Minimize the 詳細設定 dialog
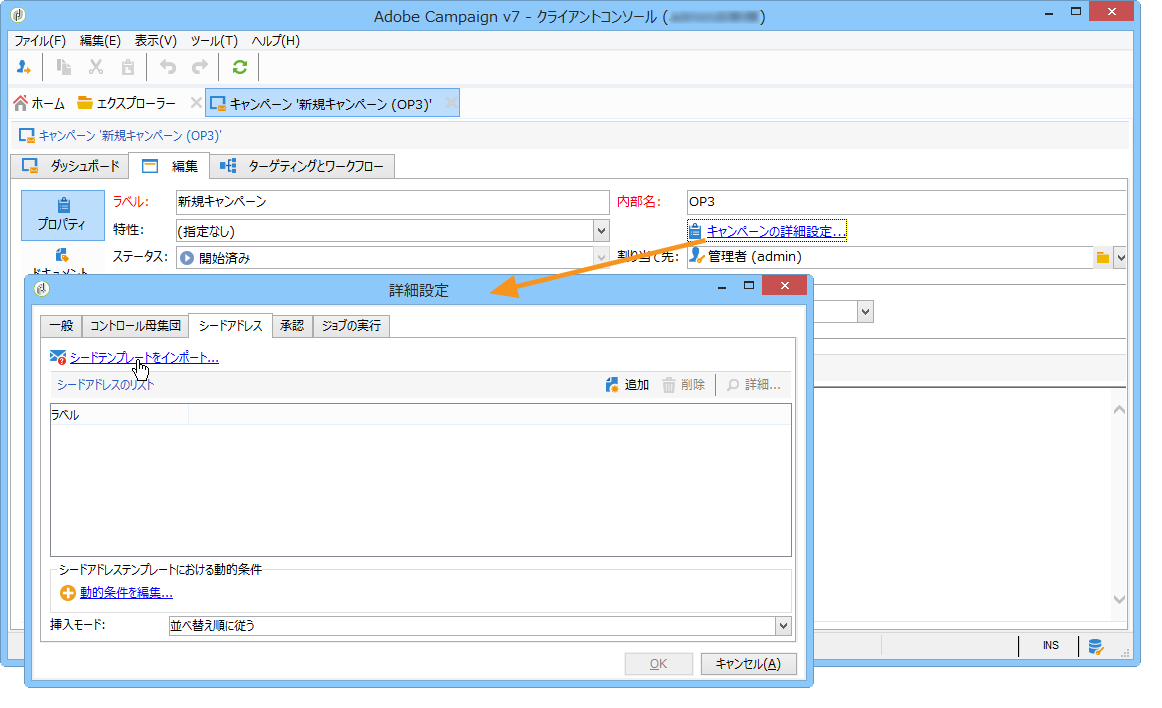 (722, 288)
